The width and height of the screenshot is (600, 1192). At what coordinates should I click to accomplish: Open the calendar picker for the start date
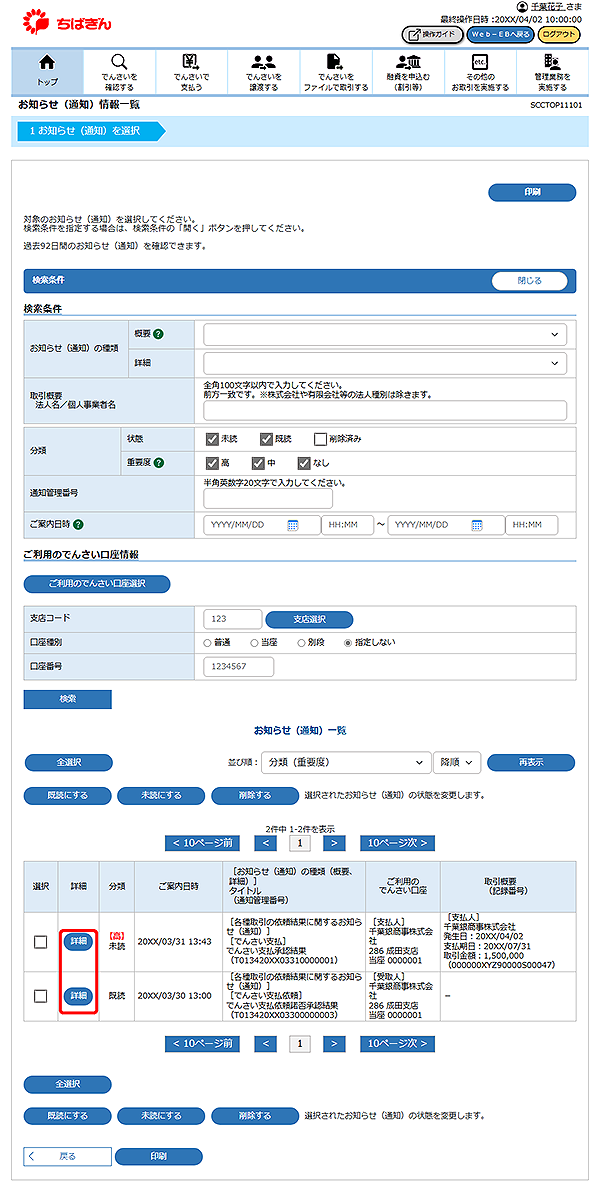click(293, 525)
